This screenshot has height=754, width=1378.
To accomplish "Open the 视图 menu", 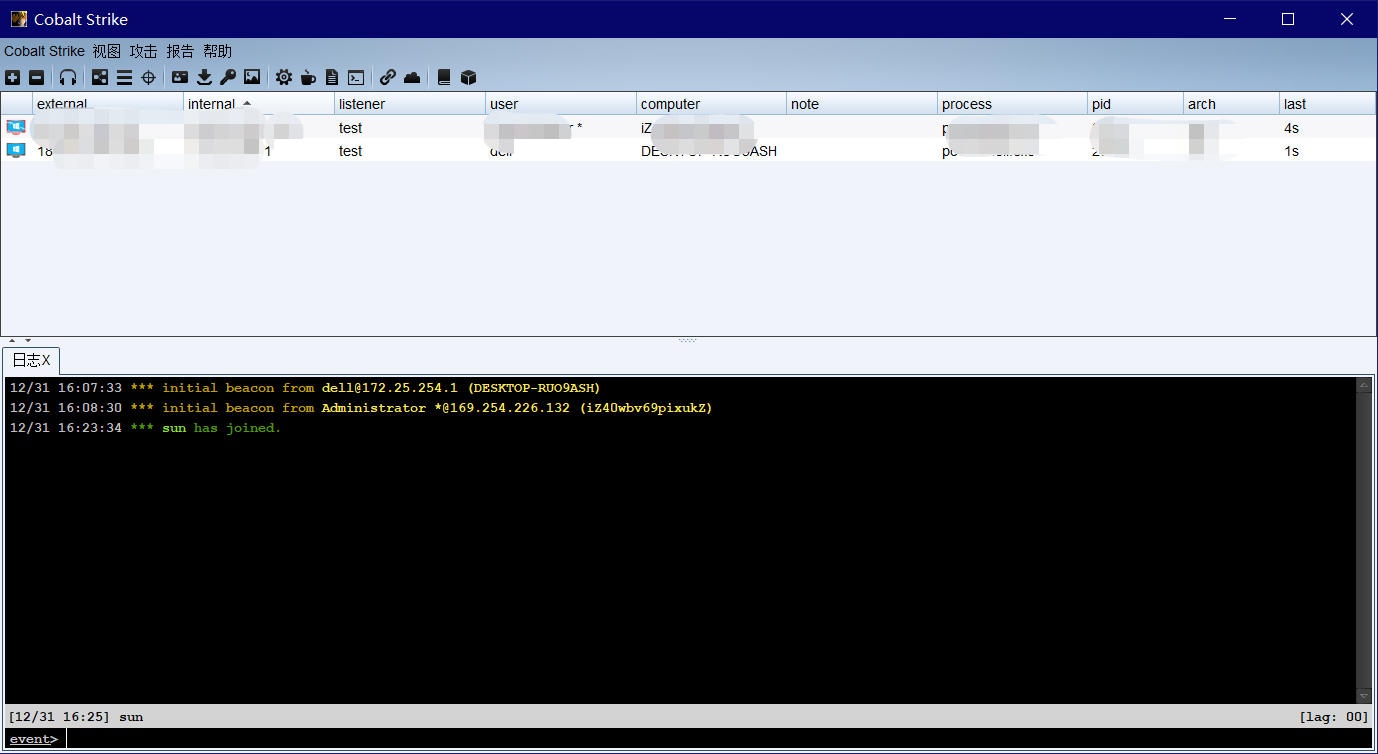I will (107, 51).
